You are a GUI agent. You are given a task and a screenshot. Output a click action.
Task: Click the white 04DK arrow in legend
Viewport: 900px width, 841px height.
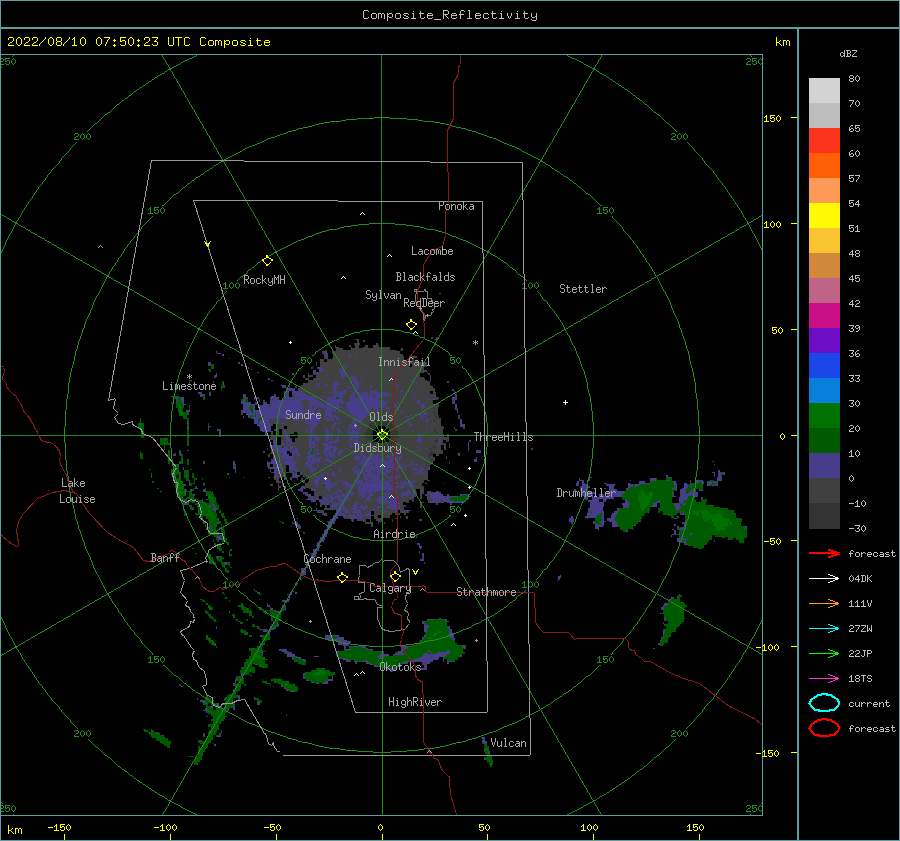tap(824, 578)
